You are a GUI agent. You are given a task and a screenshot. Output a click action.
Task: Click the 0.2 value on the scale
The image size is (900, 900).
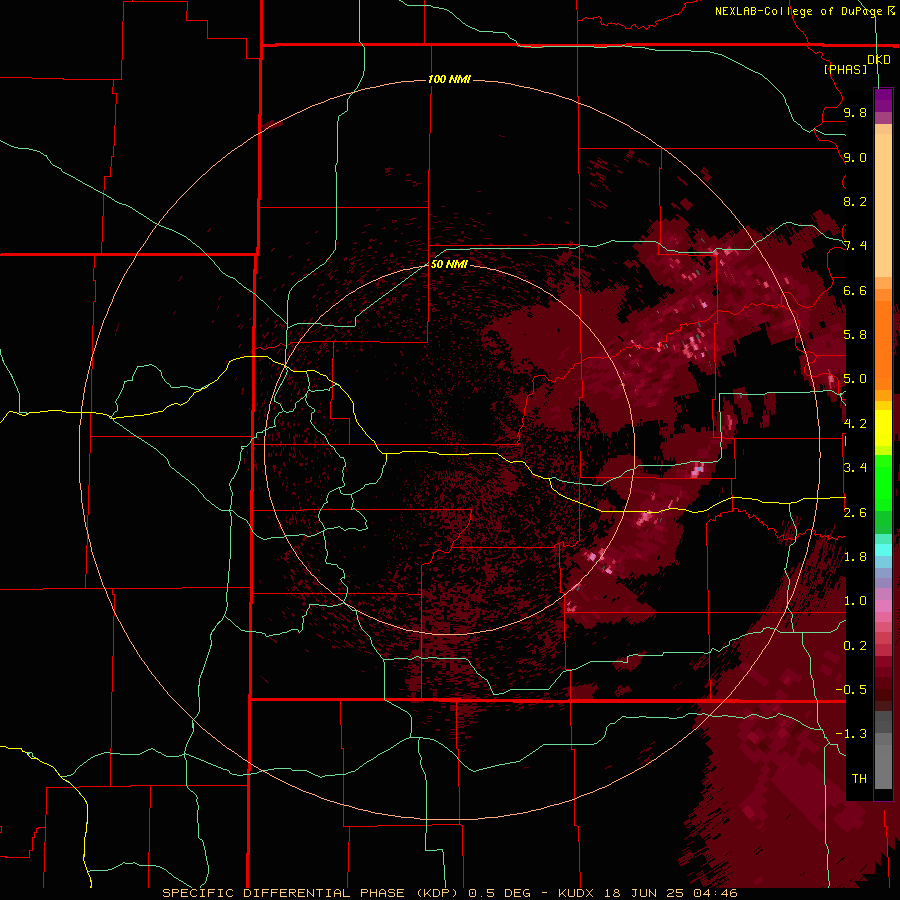(855, 646)
